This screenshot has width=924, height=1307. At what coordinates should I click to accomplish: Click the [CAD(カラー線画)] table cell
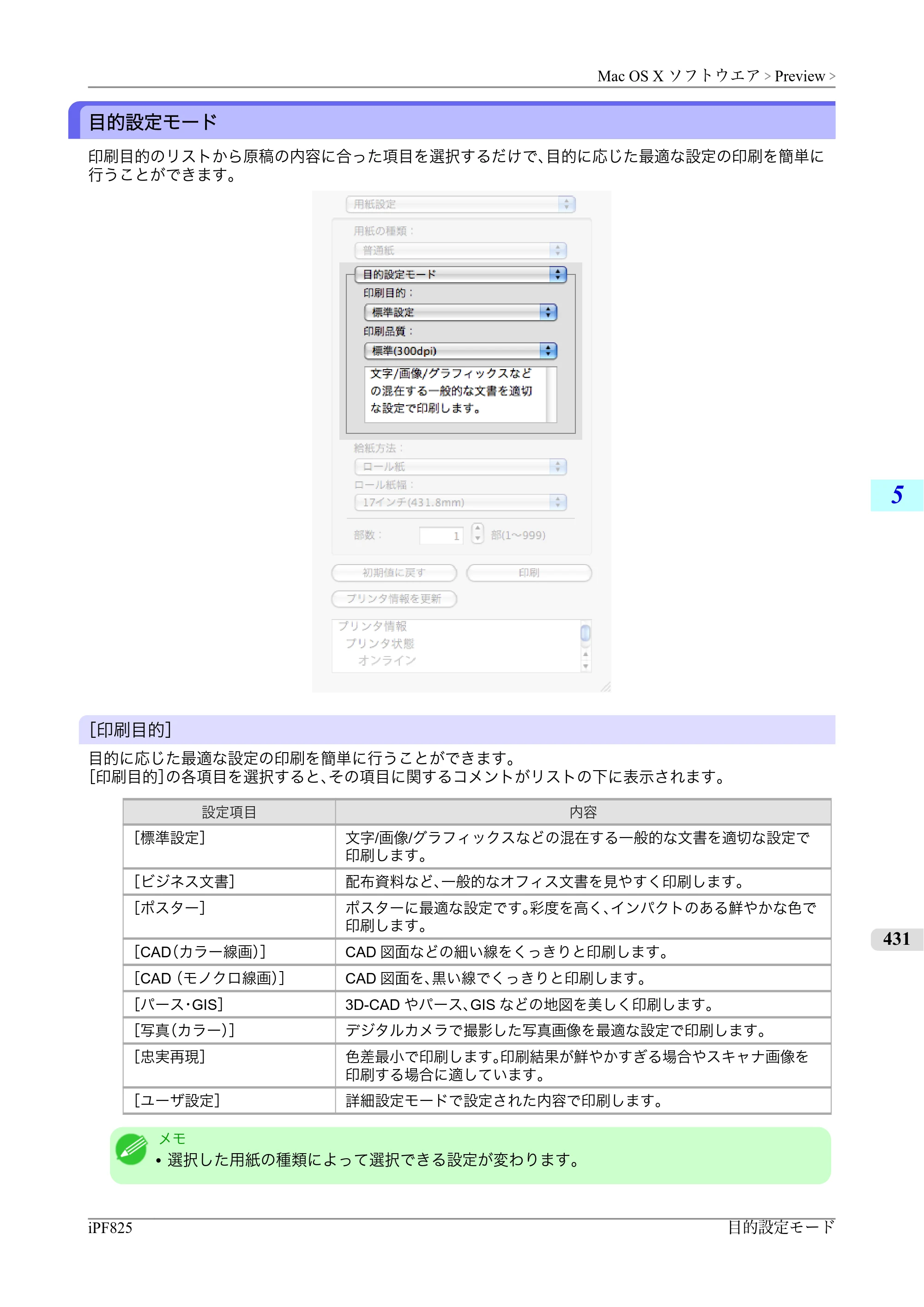coord(229,952)
